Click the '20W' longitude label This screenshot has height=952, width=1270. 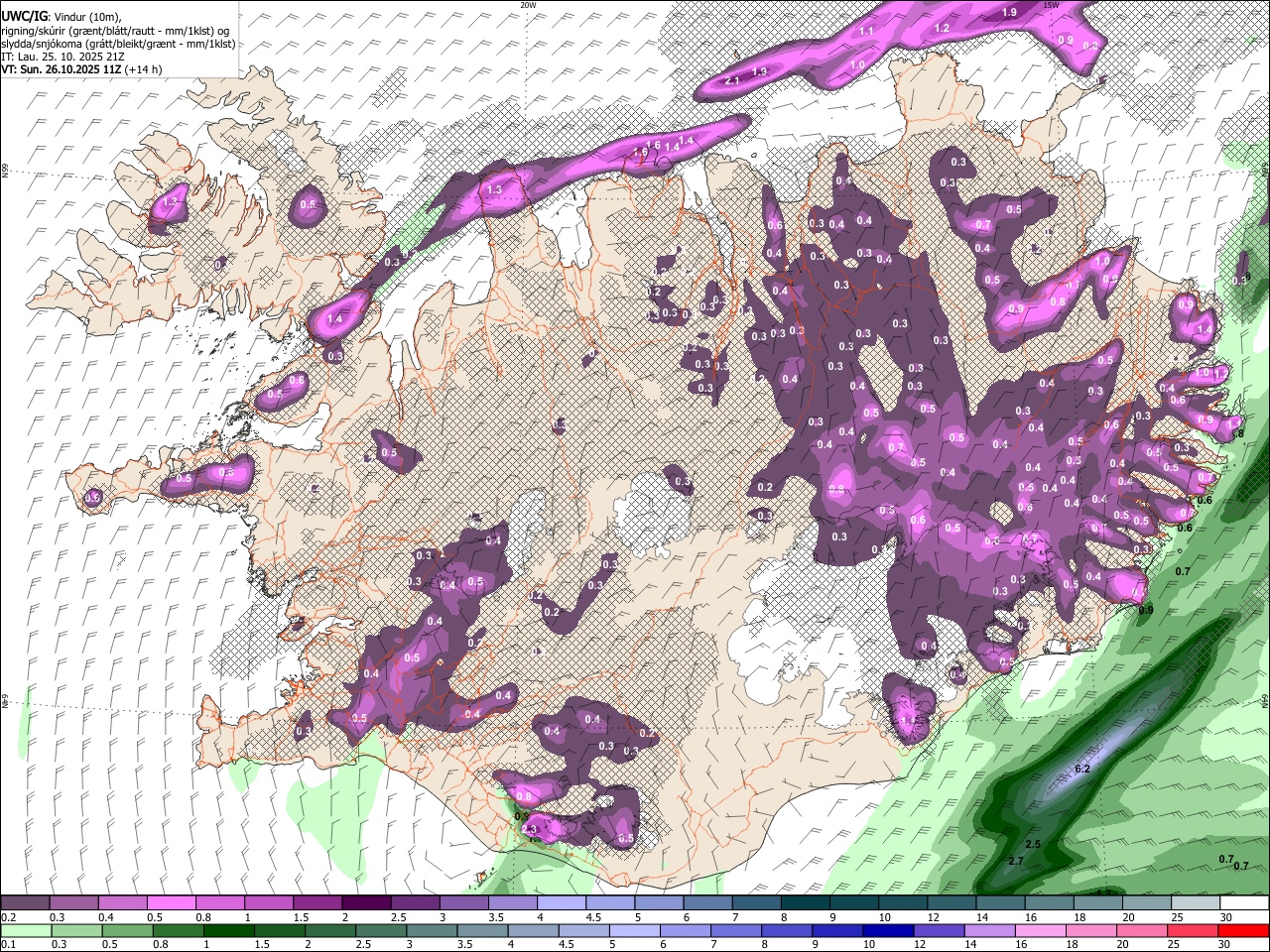pos(528,5)
